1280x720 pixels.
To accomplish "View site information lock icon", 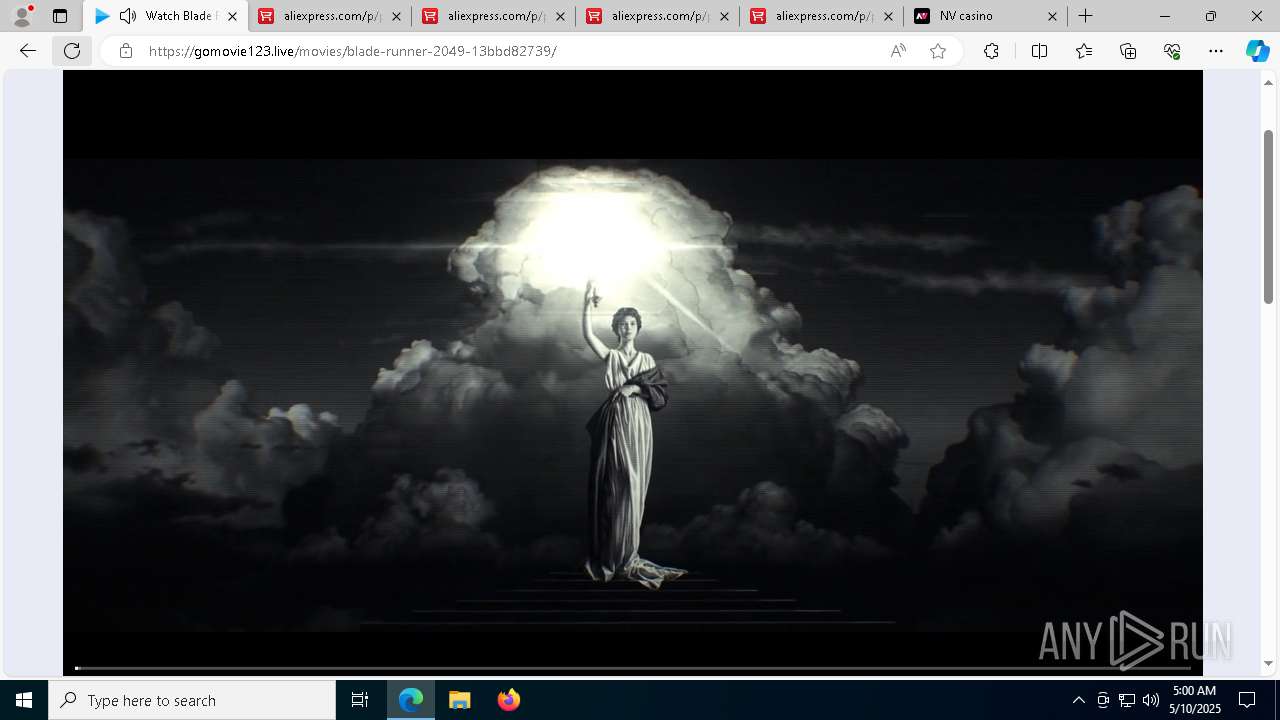I will (126, 51).
